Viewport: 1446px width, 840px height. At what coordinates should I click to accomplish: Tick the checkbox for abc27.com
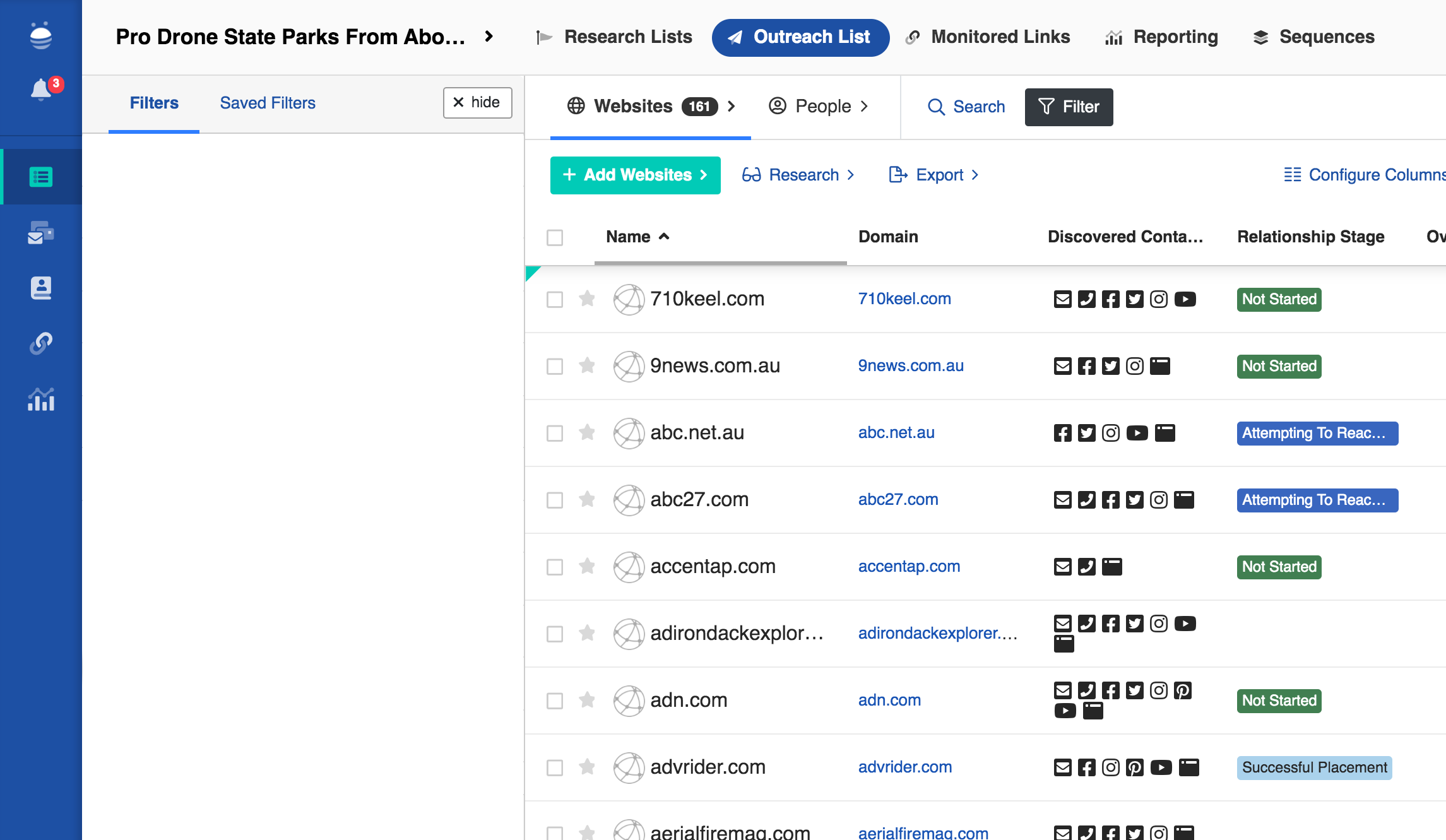click(555, 500)
